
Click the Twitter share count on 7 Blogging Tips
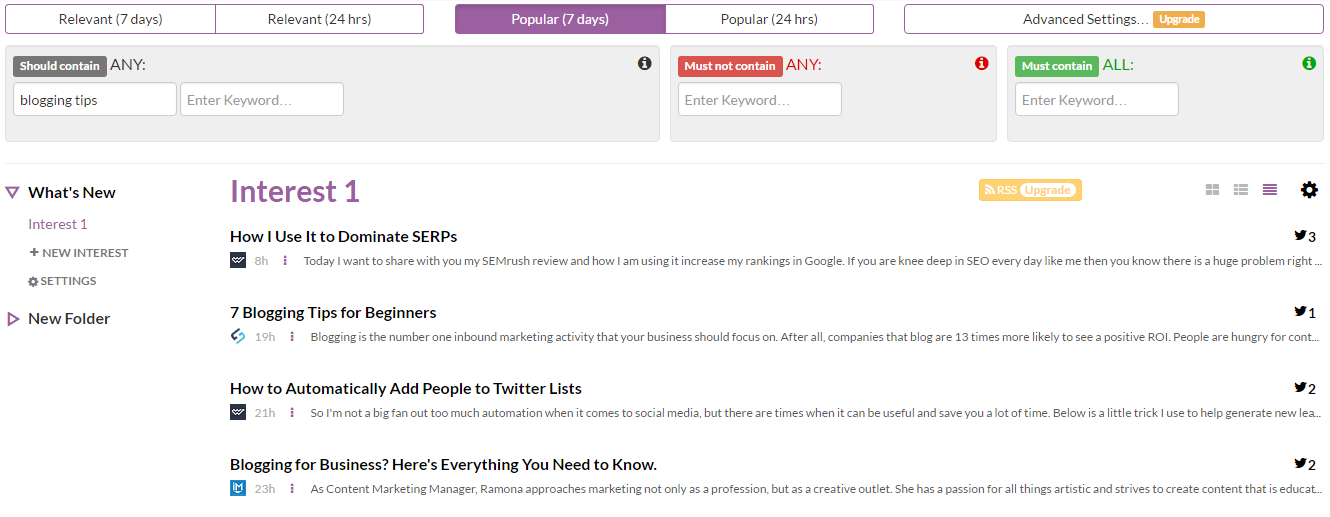pyautogui.click(x=1305, y=313)
